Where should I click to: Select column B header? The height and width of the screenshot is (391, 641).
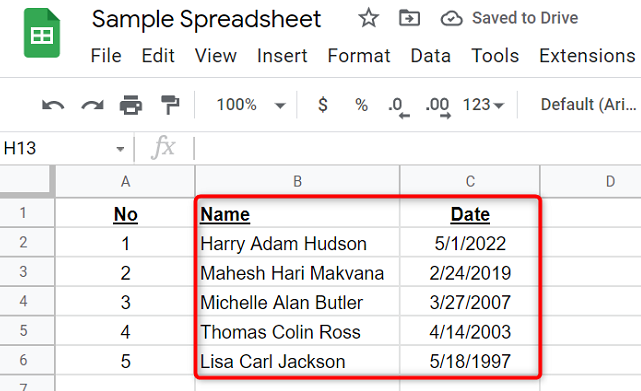click(298, 182)
